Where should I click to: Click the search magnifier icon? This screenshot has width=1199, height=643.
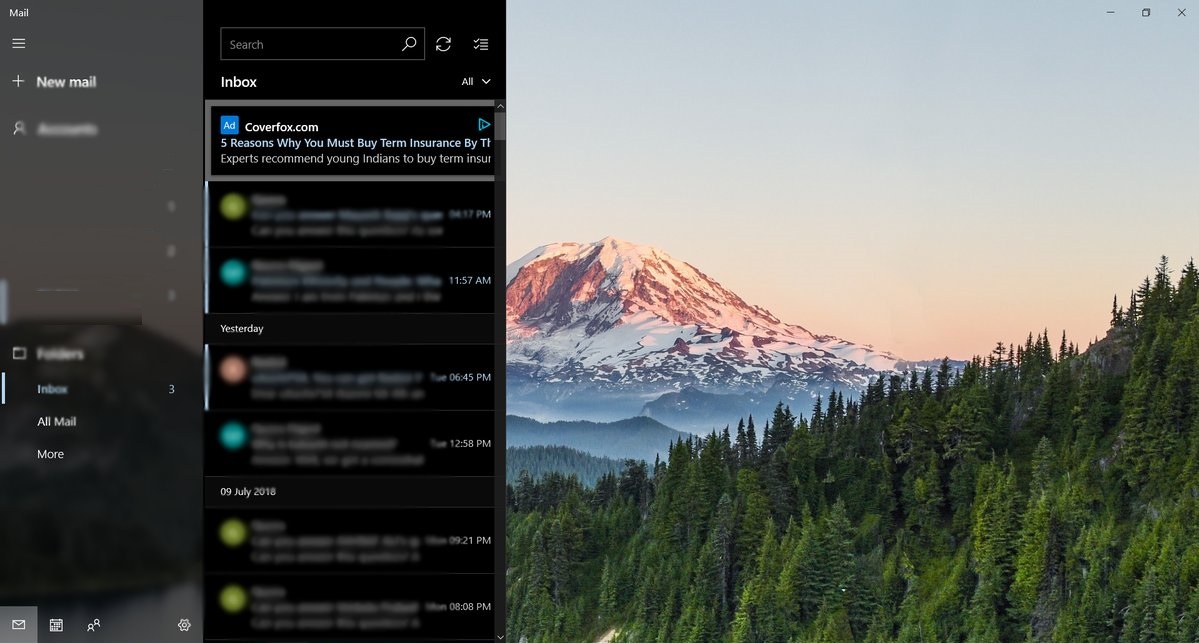(x=409, y=44)
